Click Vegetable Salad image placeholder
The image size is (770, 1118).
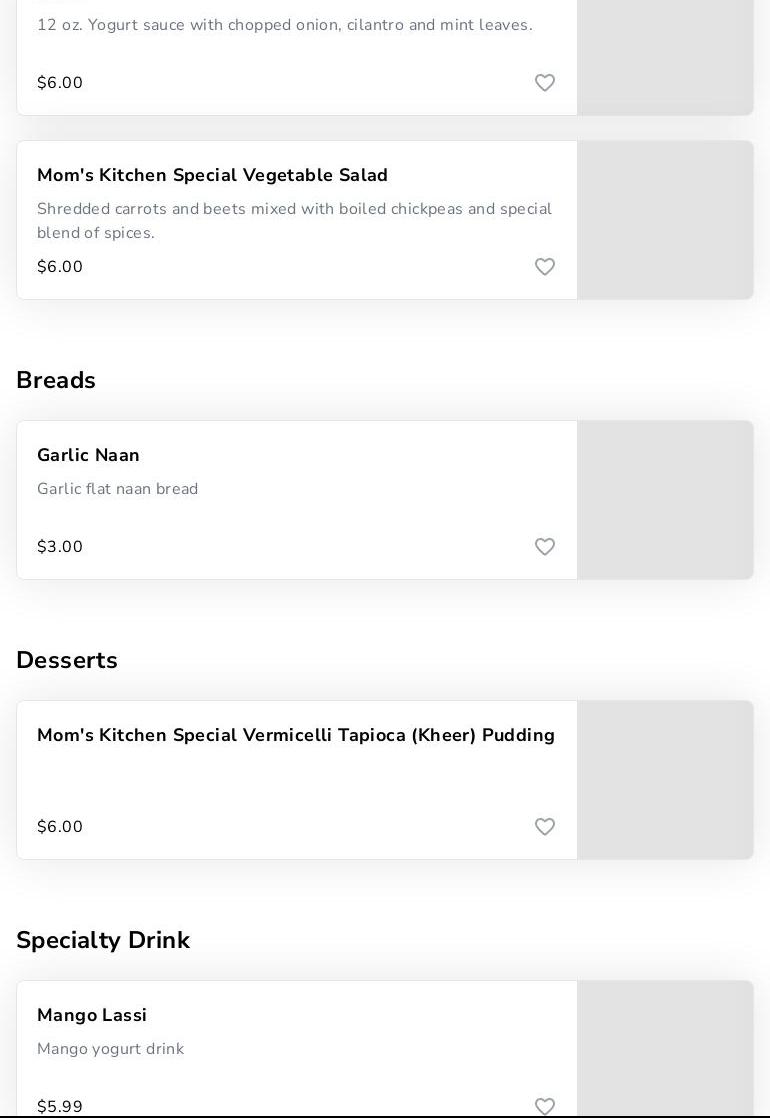[x=665, y=220]
